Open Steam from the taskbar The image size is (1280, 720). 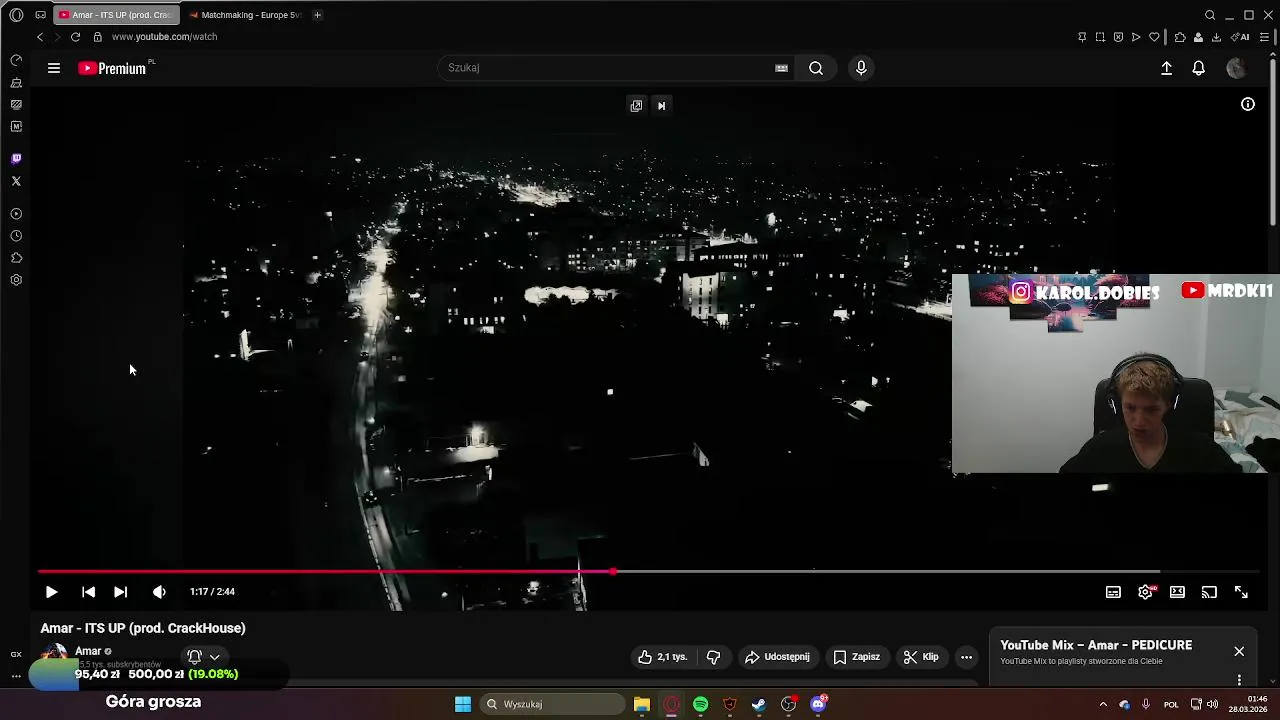(759, 704)
